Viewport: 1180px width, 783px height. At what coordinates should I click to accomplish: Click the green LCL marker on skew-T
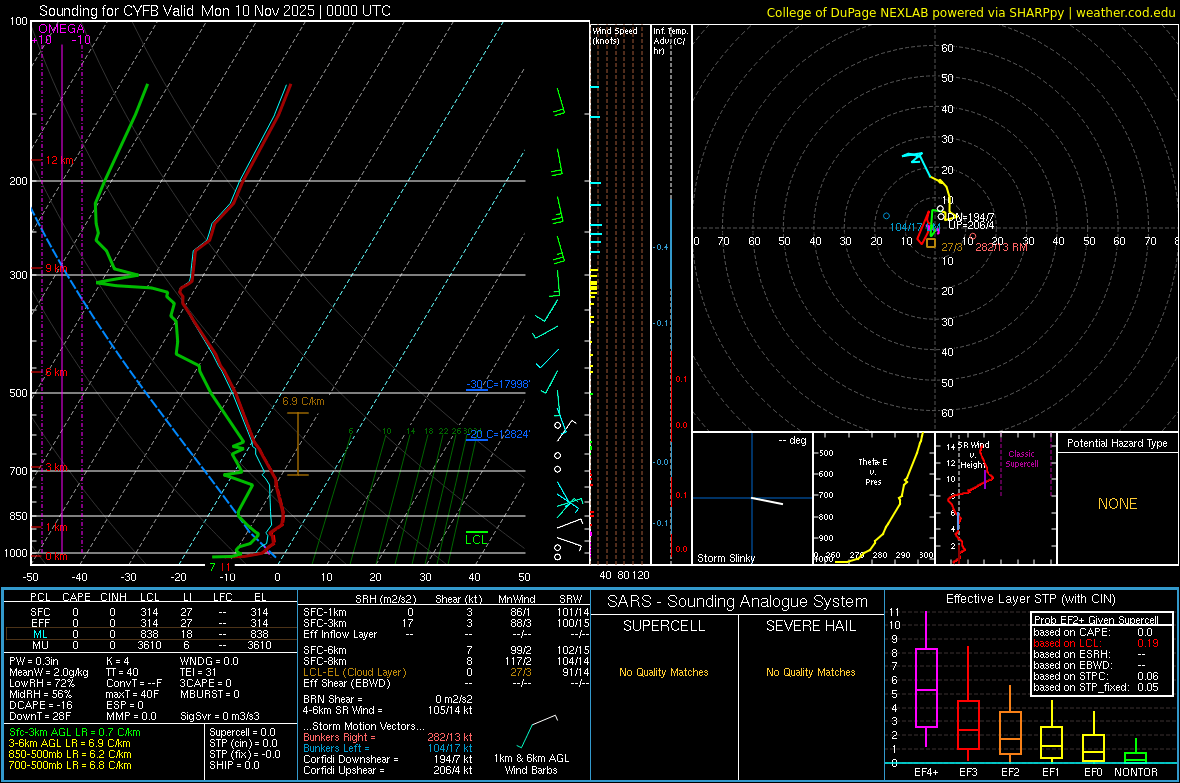point(476,539)
